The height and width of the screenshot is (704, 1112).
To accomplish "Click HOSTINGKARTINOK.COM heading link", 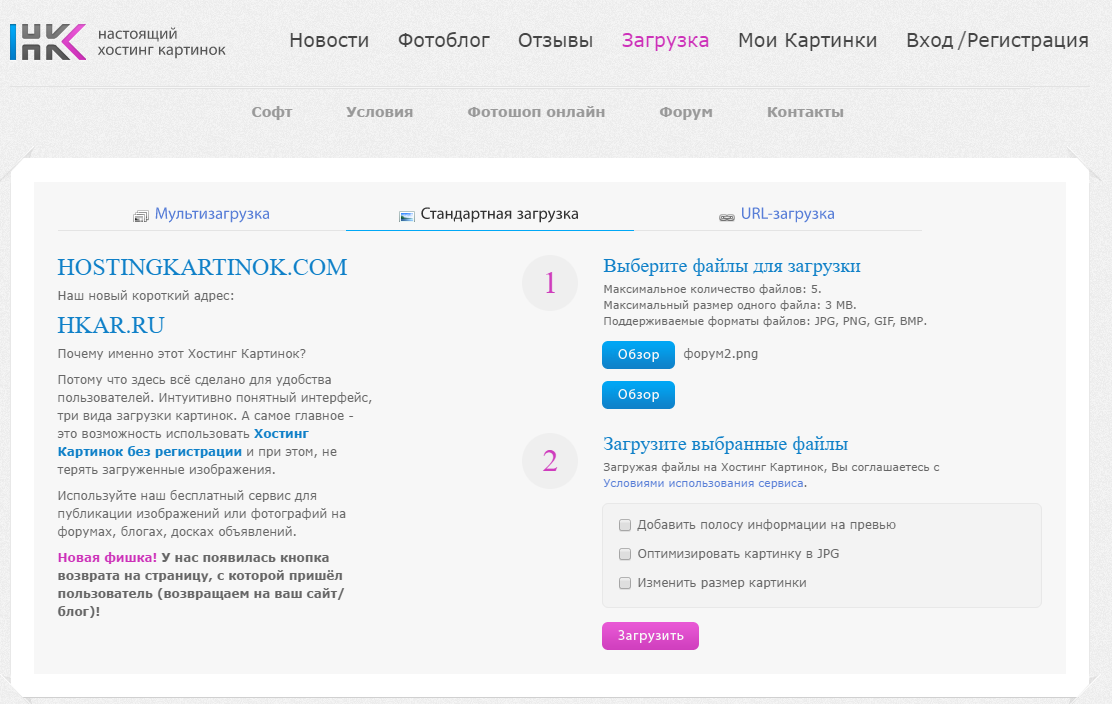I will pyautogui.click(x=202, y=267).
